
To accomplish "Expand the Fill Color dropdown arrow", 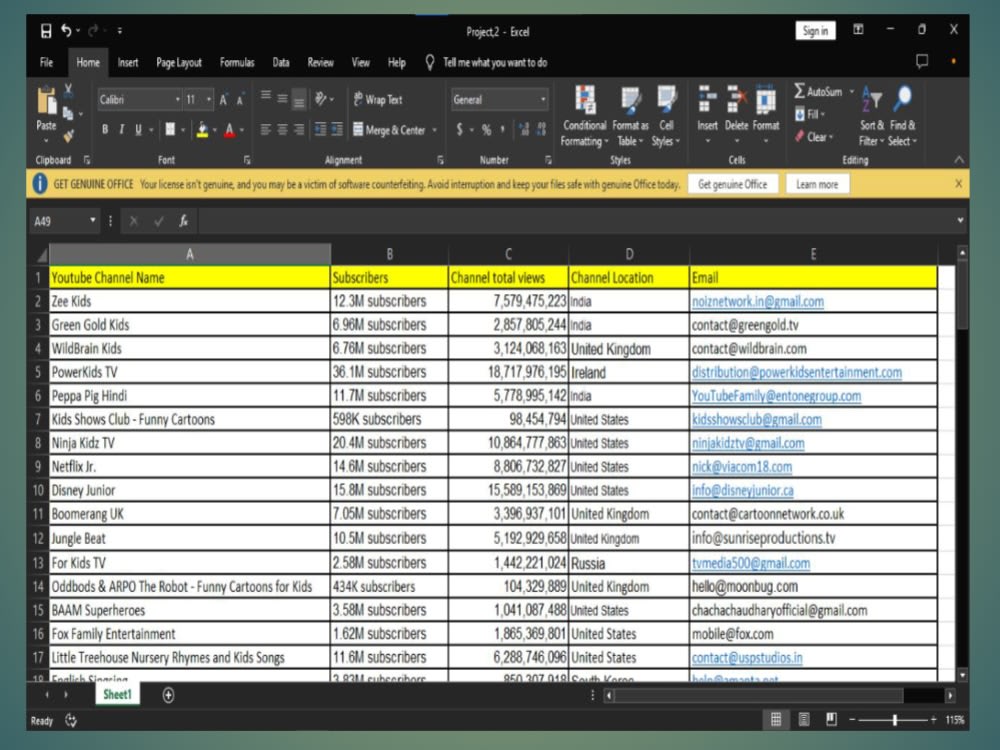I will (214, 129).
